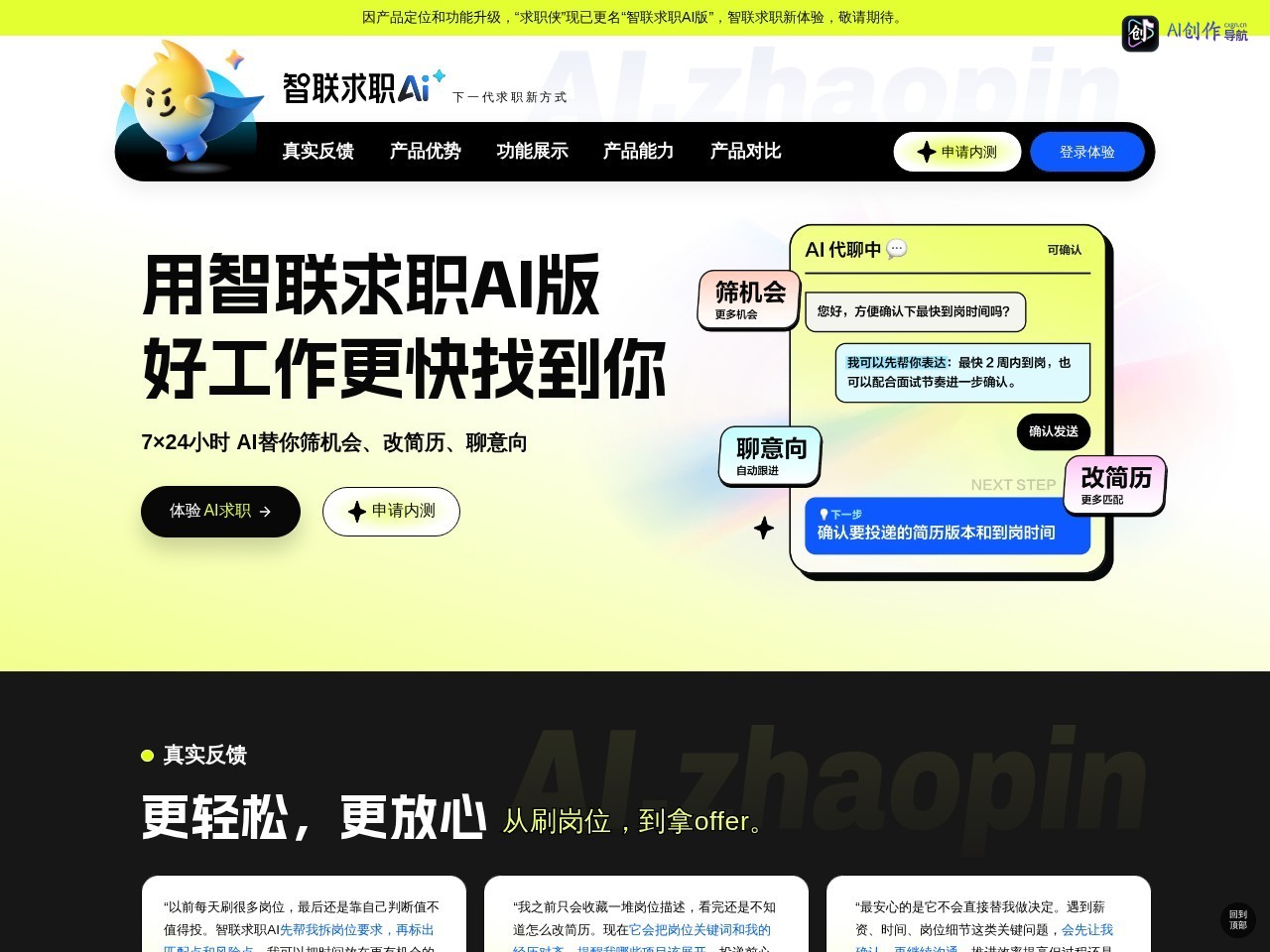Click the 改简历 更多匹配 tag
1270x952 pixels.
(x=1115, y=484)
